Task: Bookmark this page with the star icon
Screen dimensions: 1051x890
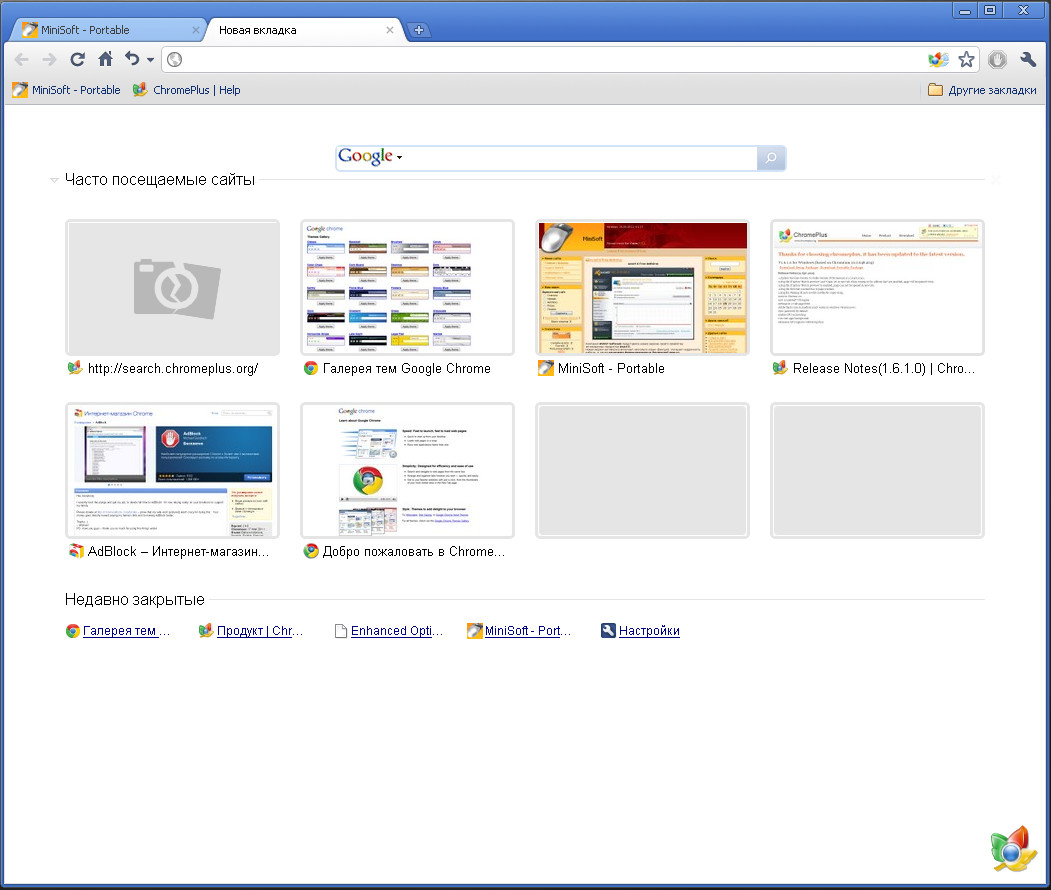Action: [966, 60]
